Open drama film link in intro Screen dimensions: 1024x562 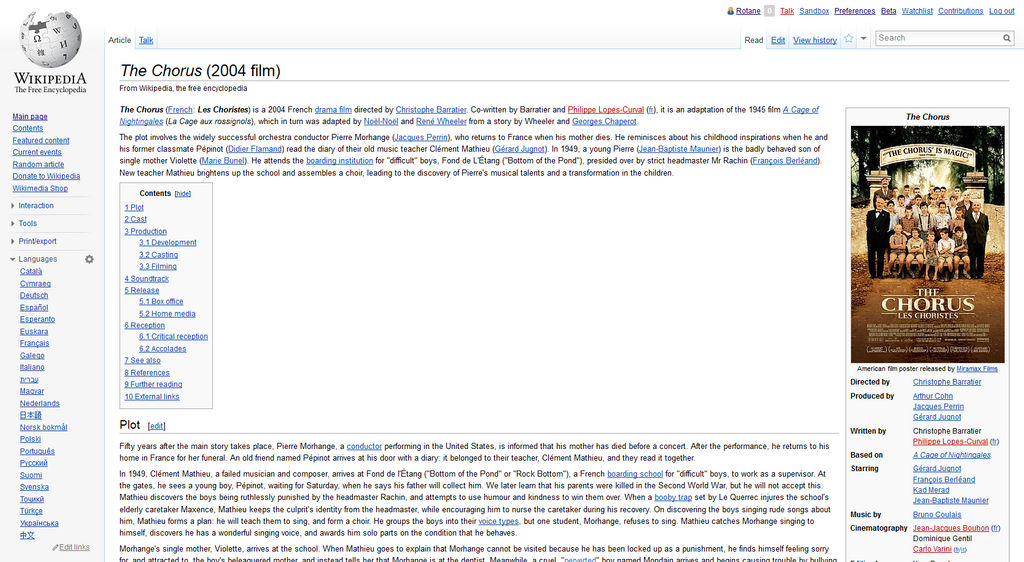(333, 110)
